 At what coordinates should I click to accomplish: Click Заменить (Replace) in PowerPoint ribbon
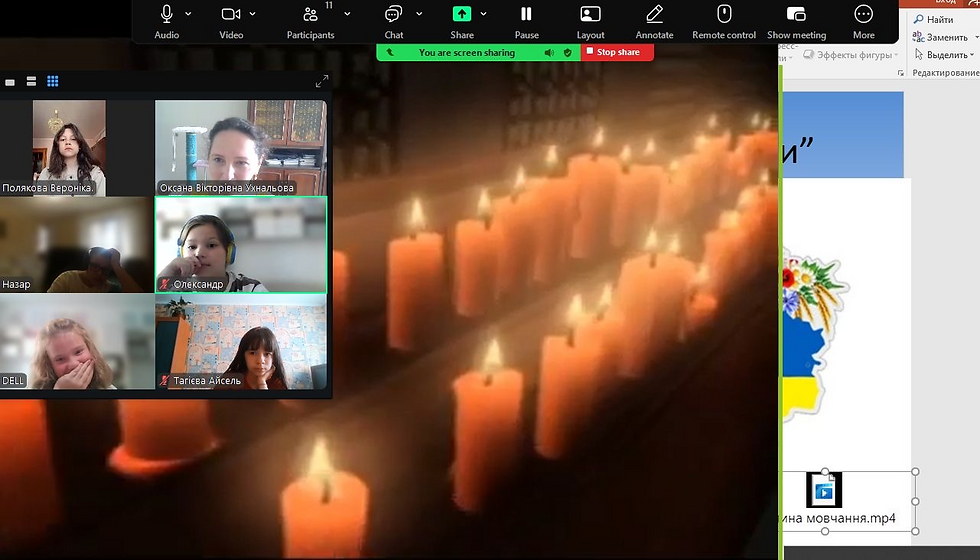click(941, 37)
